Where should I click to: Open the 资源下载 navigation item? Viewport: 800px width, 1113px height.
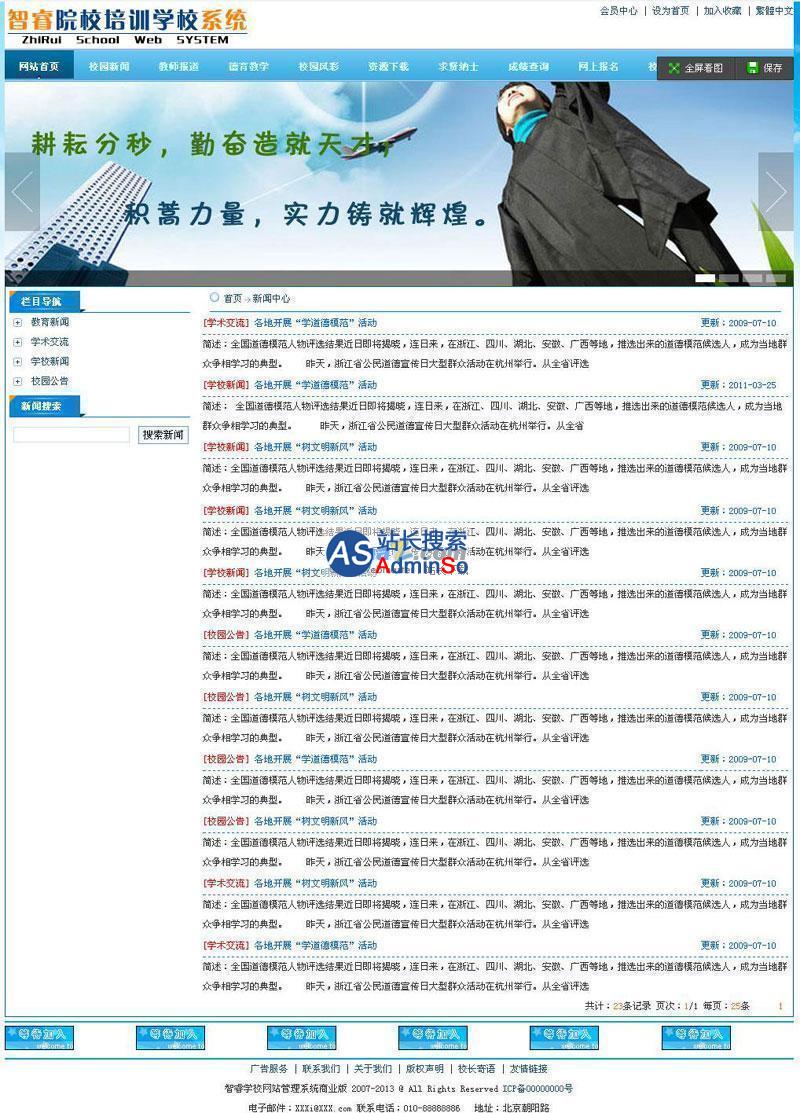pyautogui.click(x=388, y=67)
